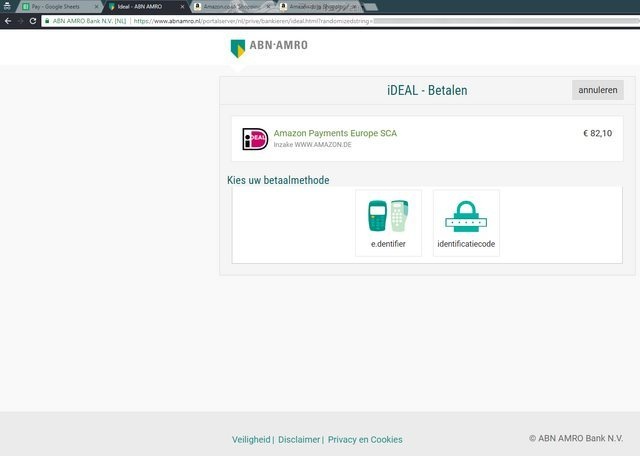Click the iDEAL logo icon
The width and height of the screenshot is (640, 456).
(x=255, y=139)
